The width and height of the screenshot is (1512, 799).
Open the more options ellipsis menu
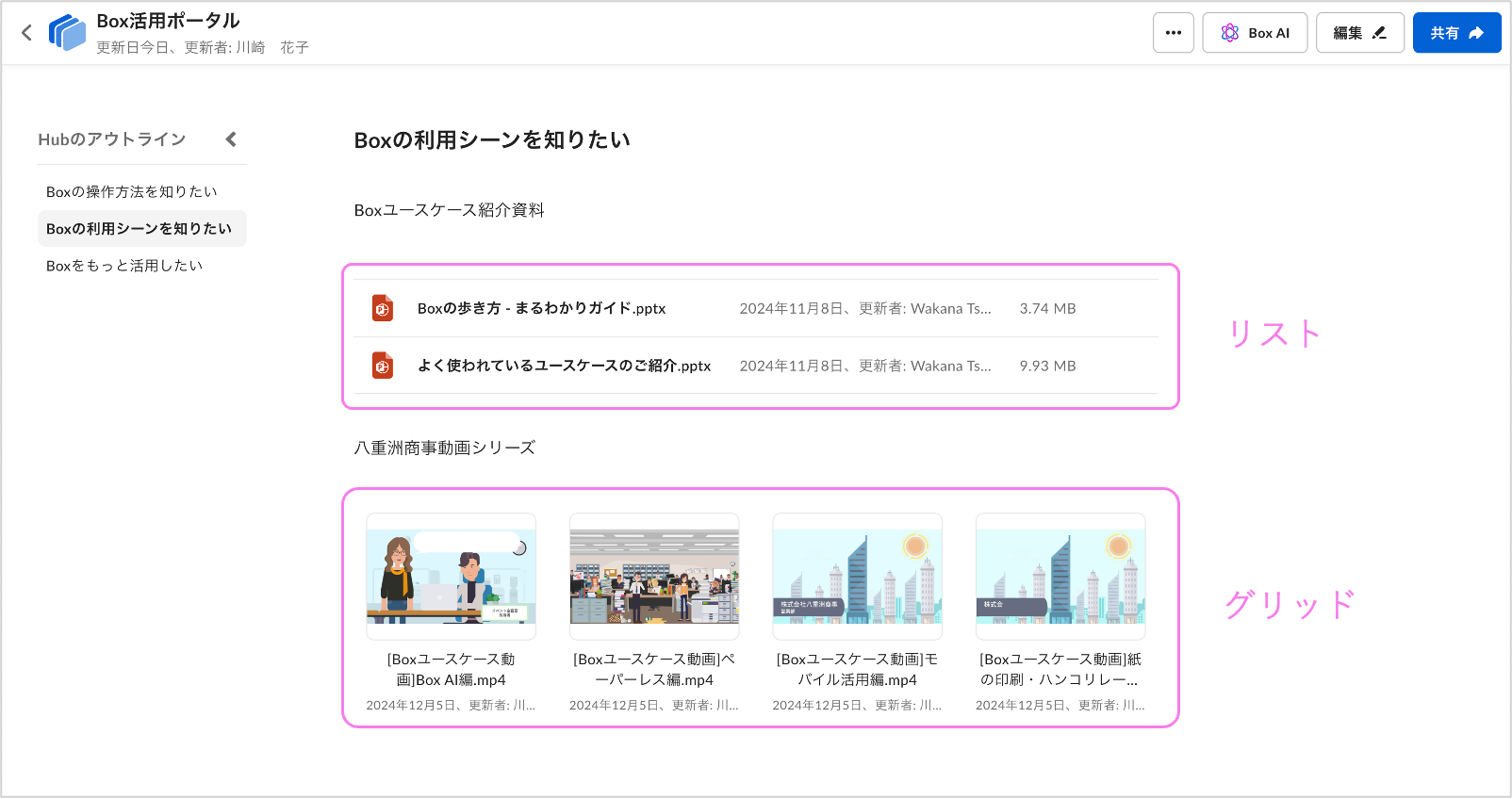(1174, 33)
